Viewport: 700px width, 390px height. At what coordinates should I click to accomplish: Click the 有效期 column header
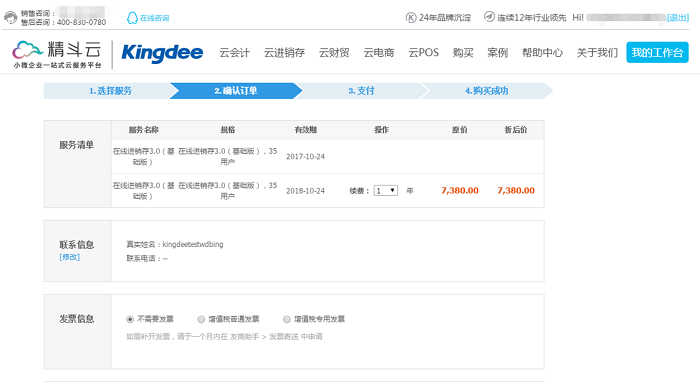[306, 130]
